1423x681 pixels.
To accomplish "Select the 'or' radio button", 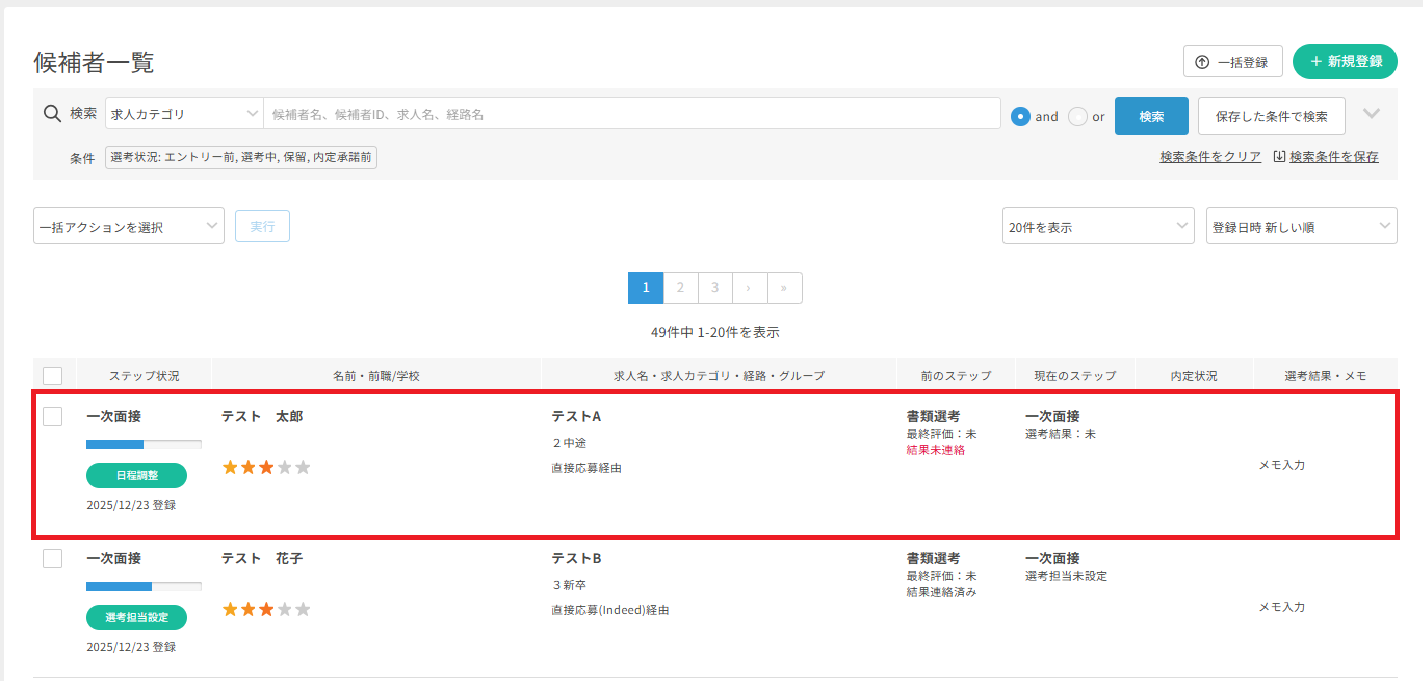I will [1078, 116].
